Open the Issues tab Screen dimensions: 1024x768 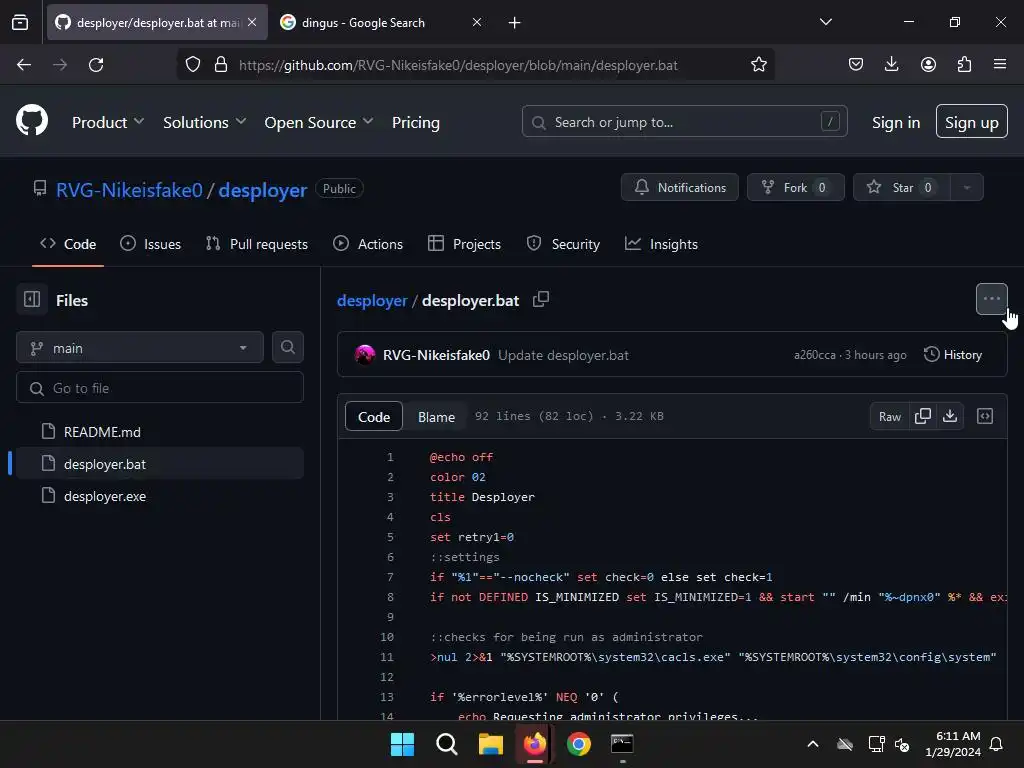150,244
